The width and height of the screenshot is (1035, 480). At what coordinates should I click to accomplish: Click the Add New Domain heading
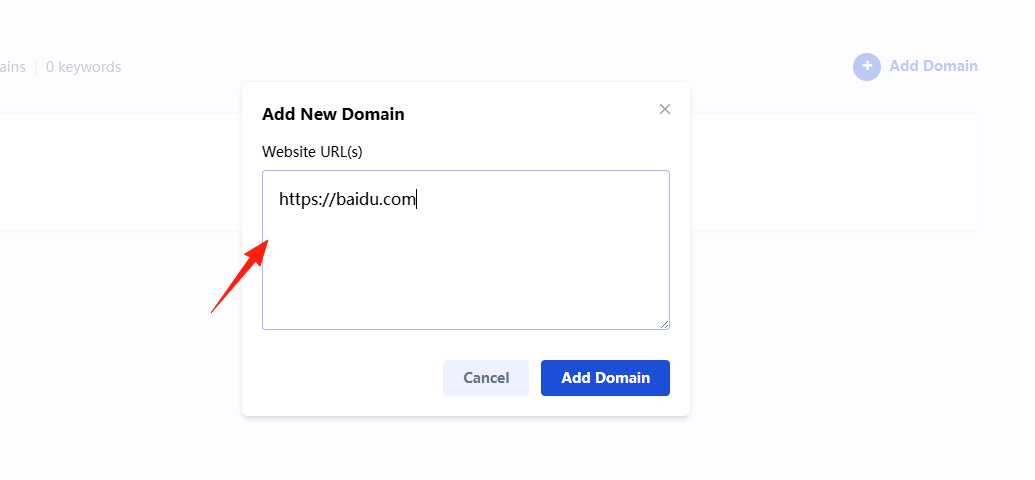pos(333,114)
